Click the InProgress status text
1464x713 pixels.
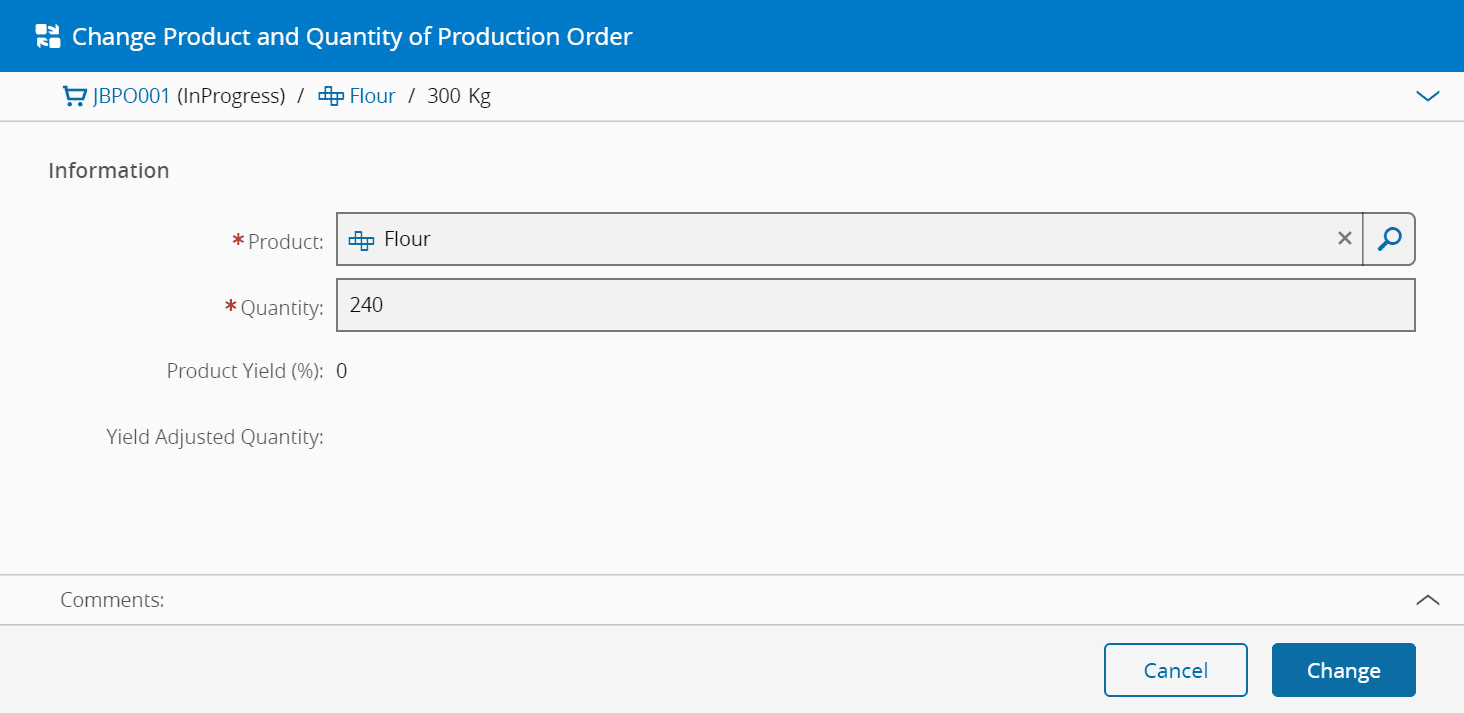(x=231, y=96)
